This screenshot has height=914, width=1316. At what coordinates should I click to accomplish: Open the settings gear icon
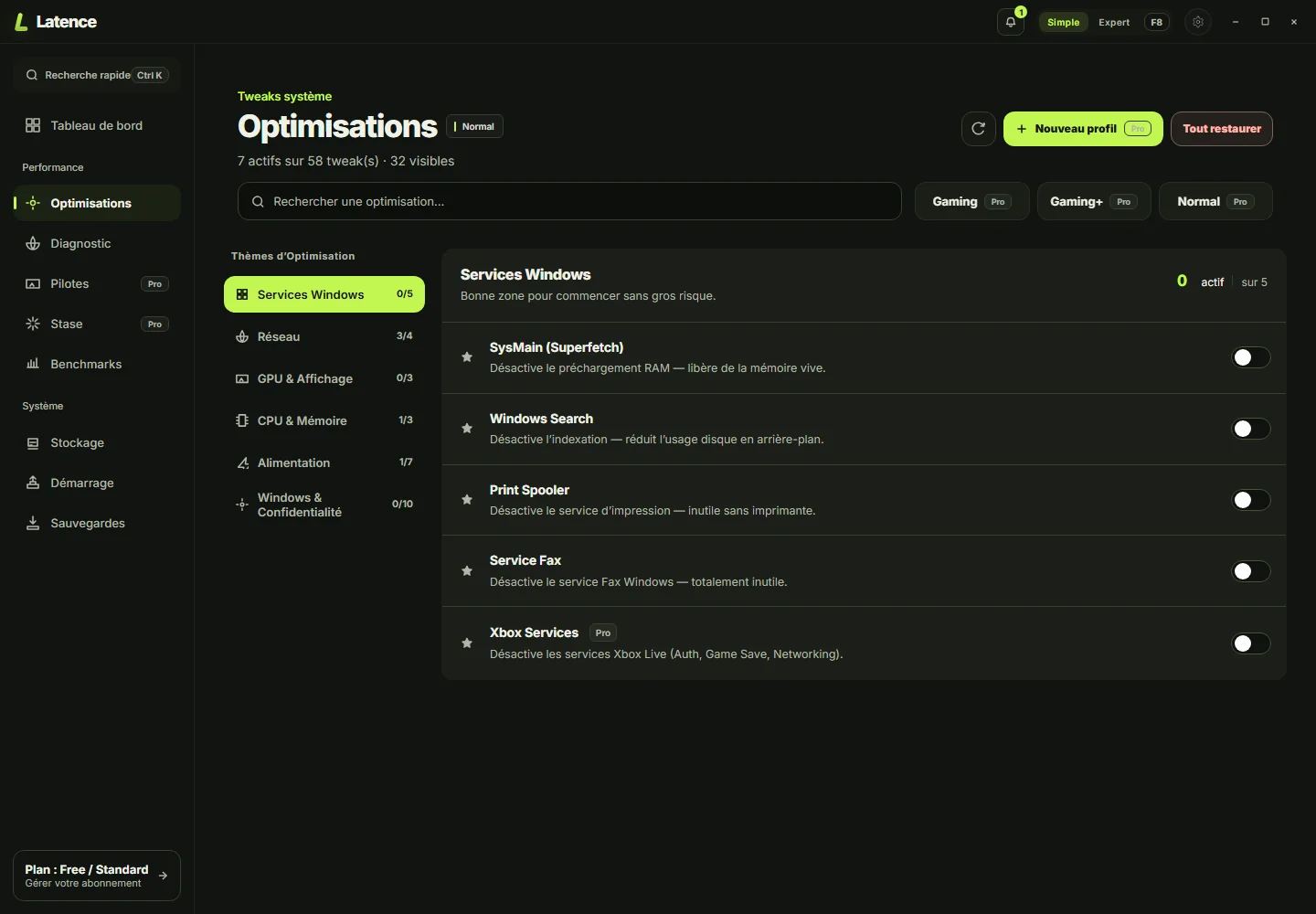1198,22
